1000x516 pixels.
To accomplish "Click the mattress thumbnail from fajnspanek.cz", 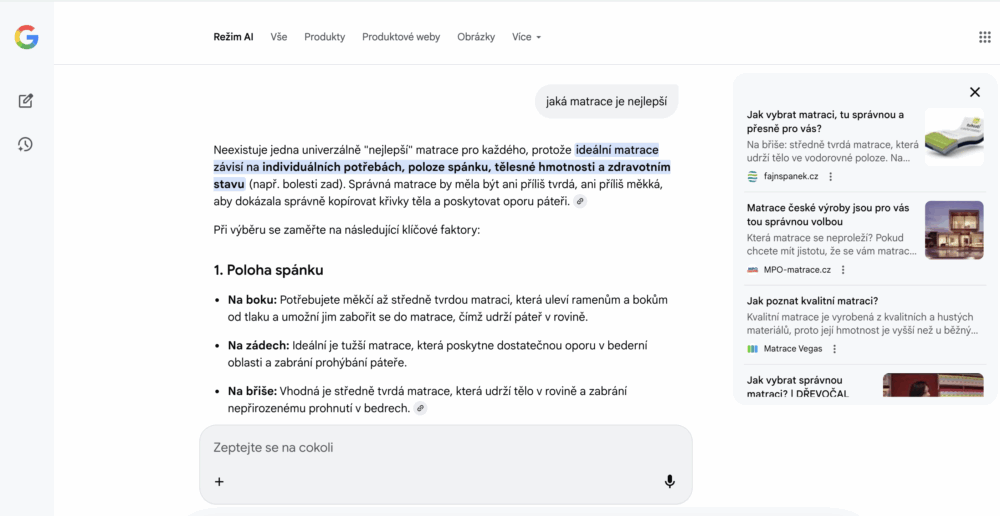I will (953, 137).
